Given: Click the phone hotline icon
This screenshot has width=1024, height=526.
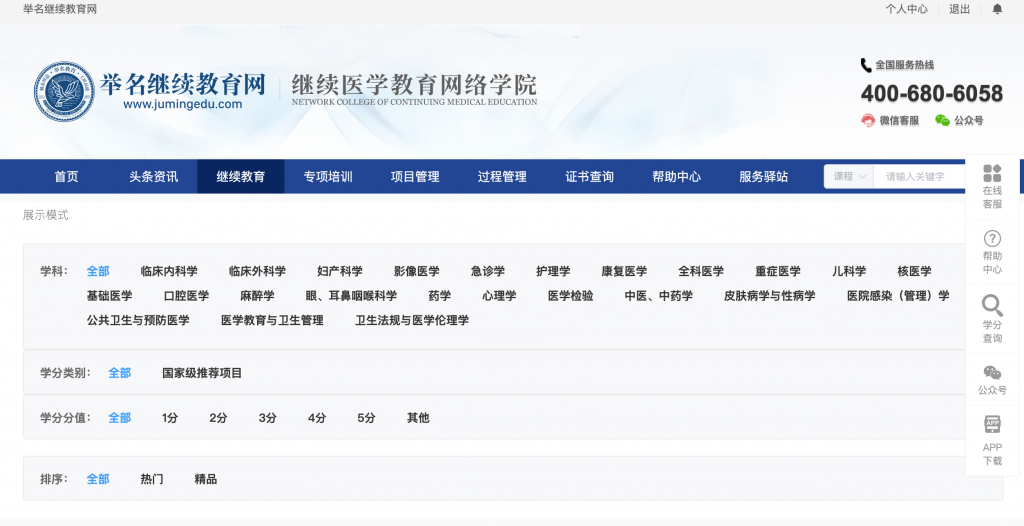Looking at the screenshot, I should pos(866,65).
